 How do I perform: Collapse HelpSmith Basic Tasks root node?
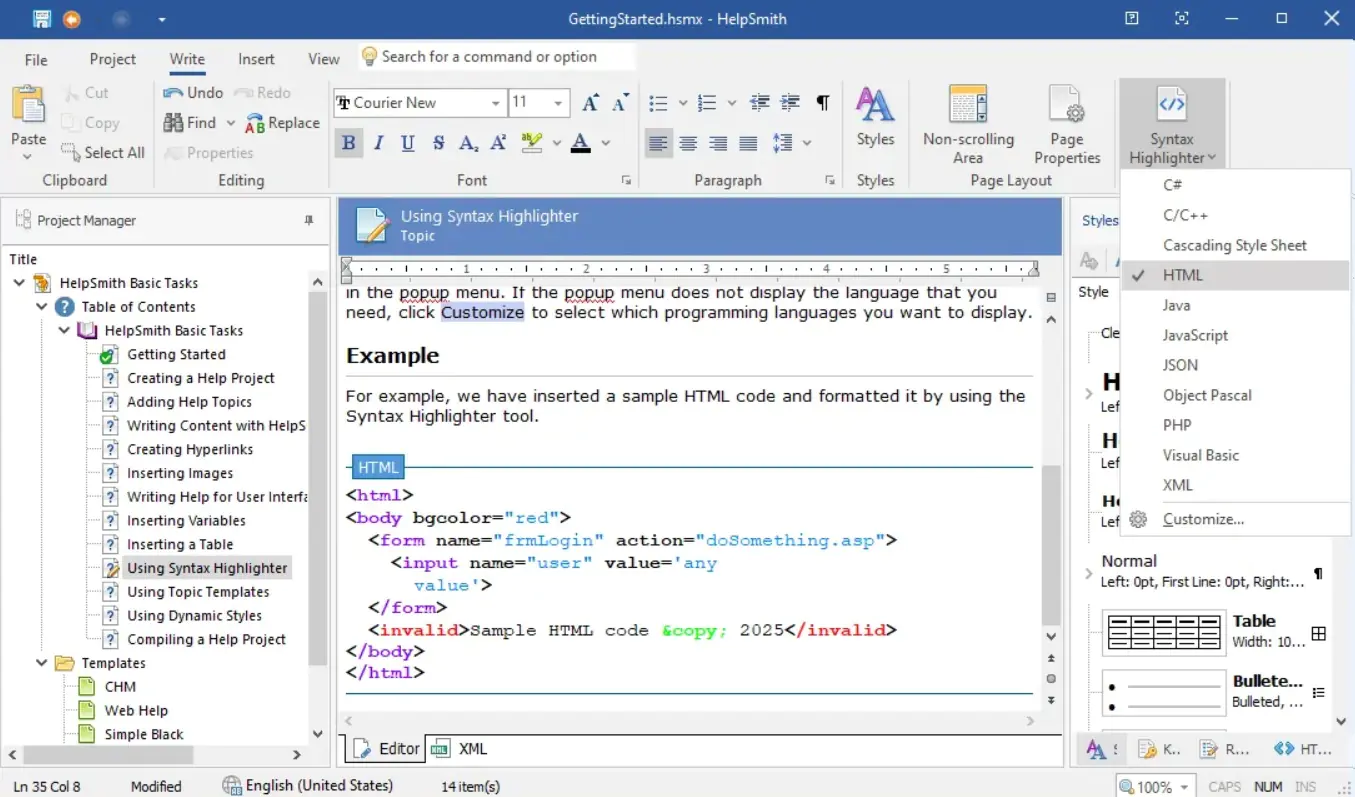click(20, 283)
